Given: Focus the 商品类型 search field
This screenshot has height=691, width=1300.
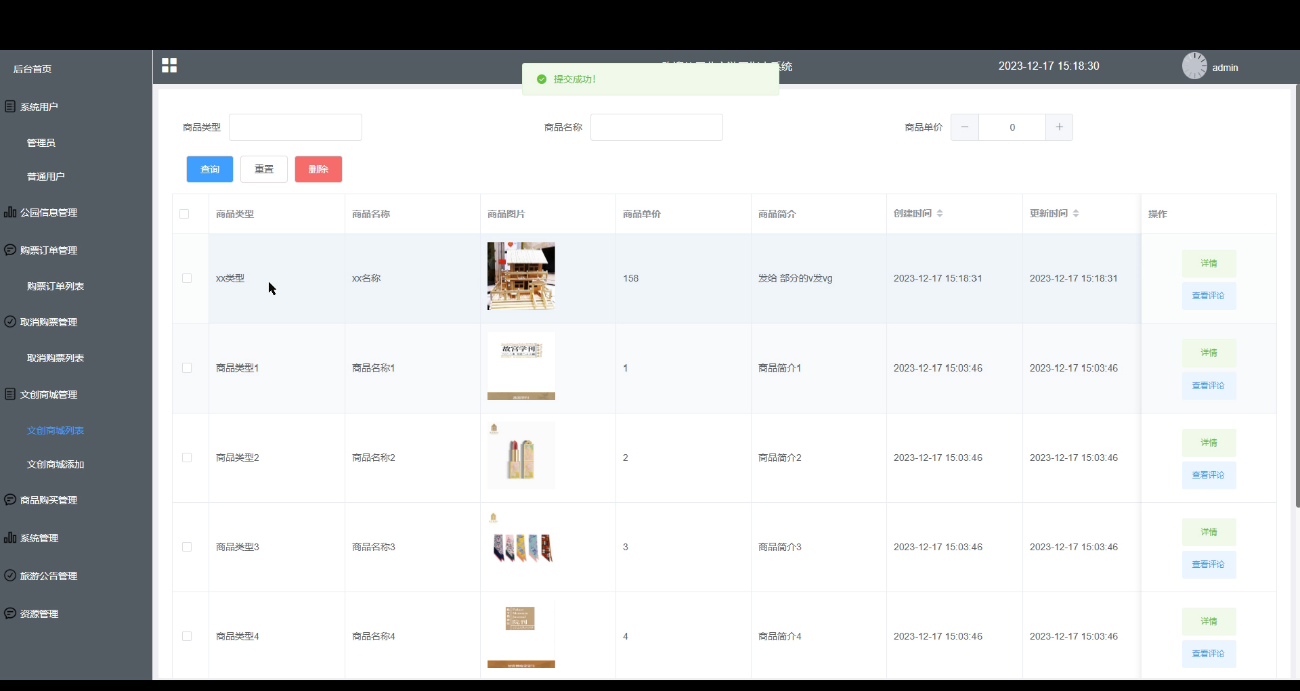Looking at the screenshot, I should click(x=295, y=127).
